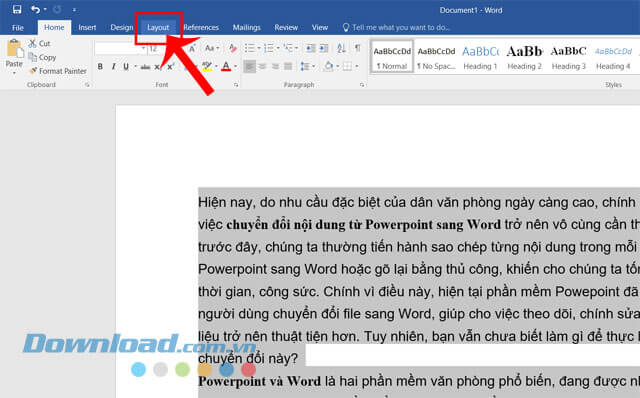
Task: Open the Underline style dropdown arrow
Action: tap(135, 67)
